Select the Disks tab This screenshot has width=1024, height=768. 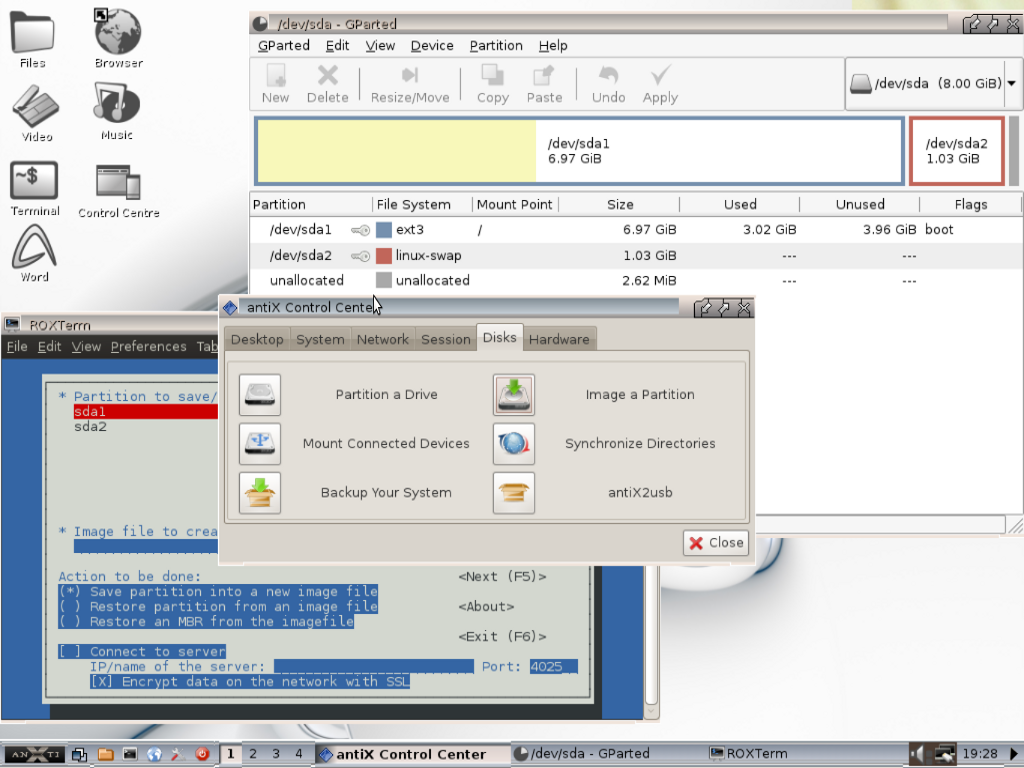[500, 338]
